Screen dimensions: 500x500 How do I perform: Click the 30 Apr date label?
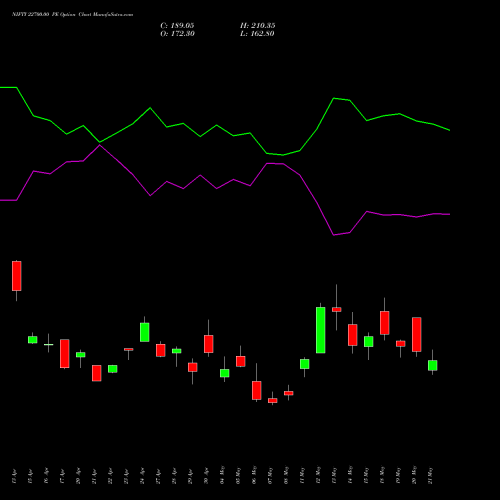206,476
